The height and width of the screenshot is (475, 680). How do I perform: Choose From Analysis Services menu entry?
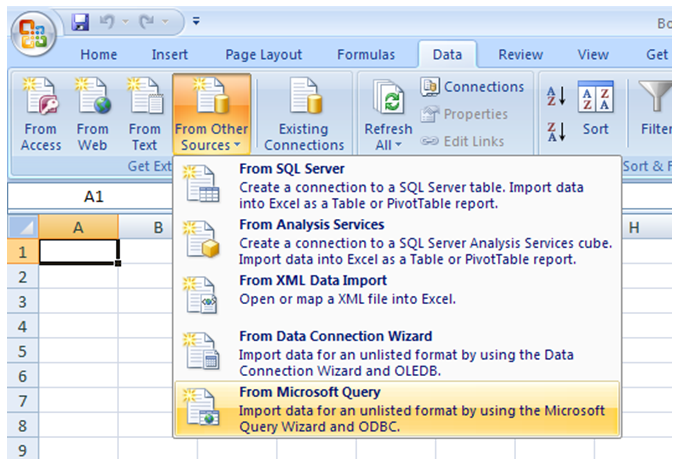click(x=397, y=242)
